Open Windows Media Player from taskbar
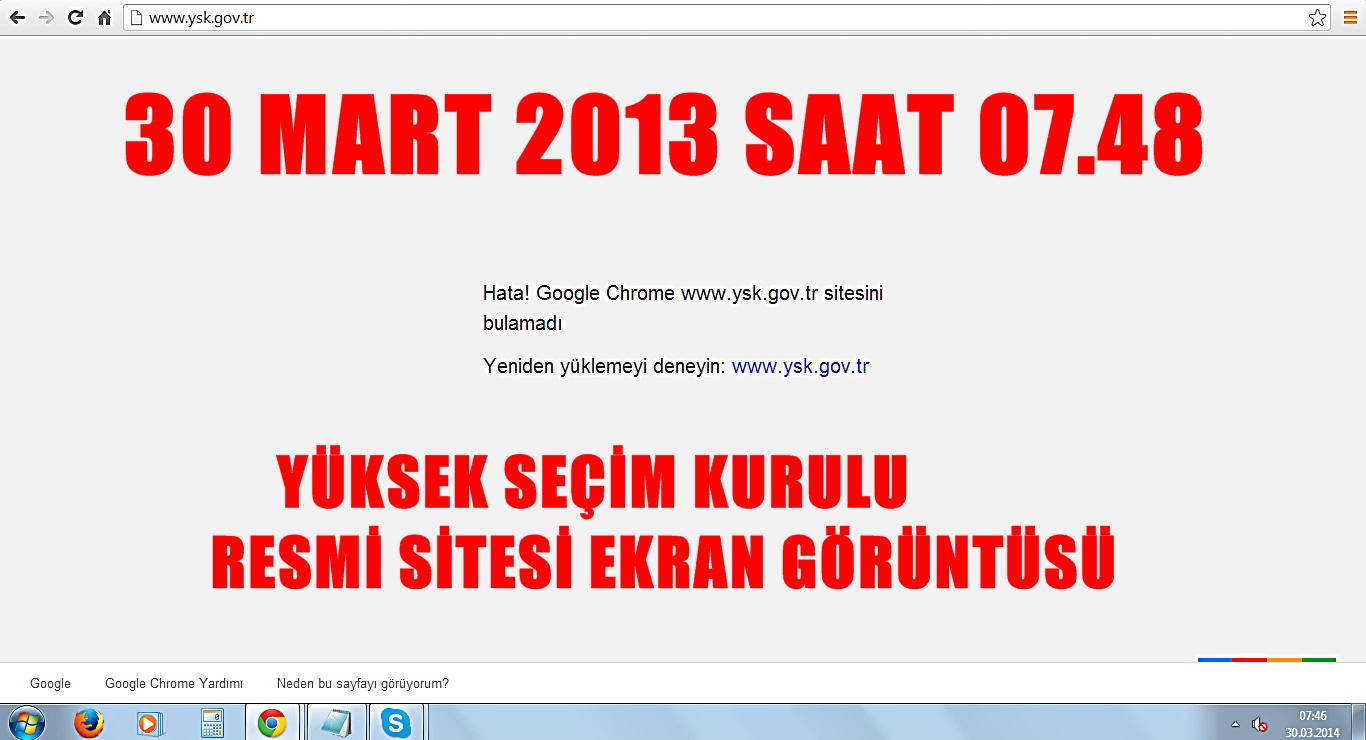This screenshot has height=740, width=1366. coord(149,722)
